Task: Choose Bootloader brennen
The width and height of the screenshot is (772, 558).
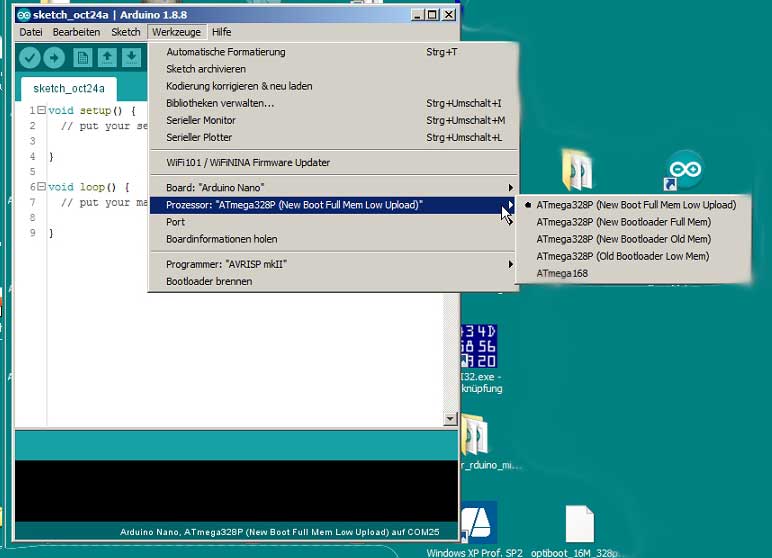Action: pyautogui.click(x=334, y=281)
